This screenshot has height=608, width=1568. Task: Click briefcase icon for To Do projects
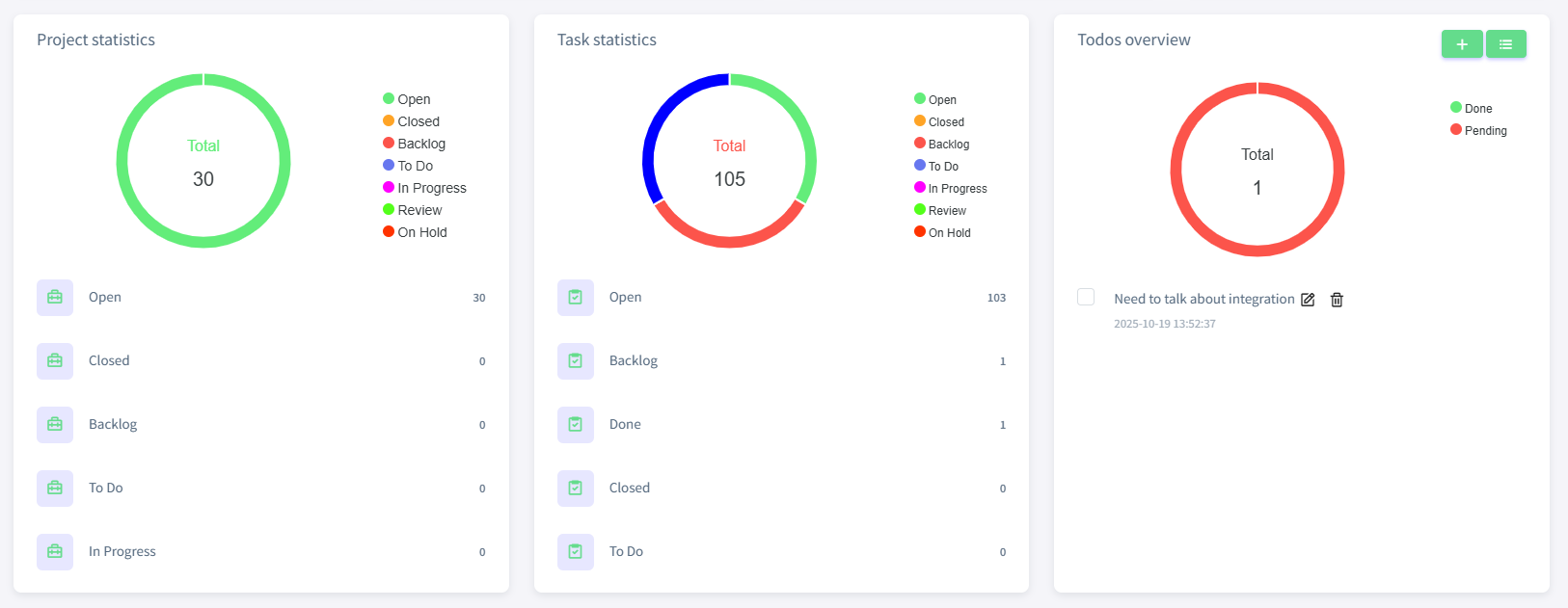pos(55,489)
